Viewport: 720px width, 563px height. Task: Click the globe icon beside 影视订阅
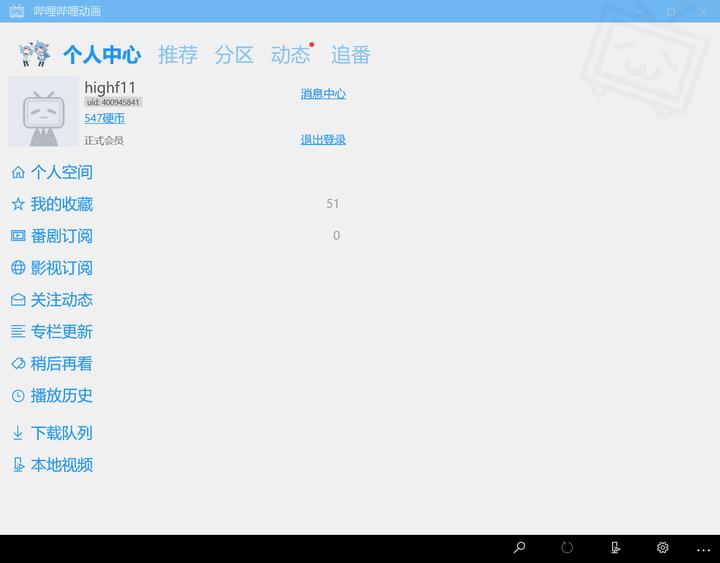(x=18, y=268)
